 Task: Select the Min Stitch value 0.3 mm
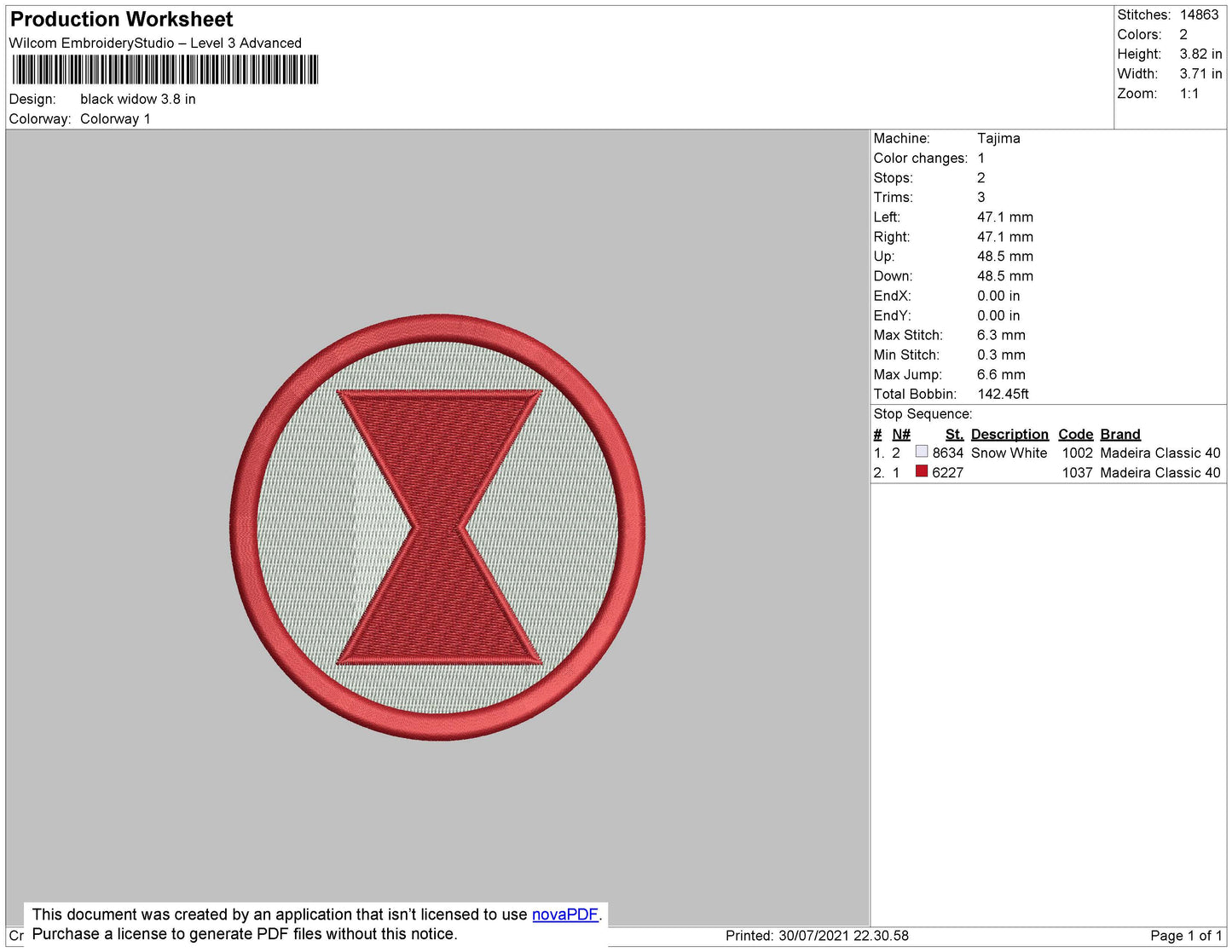[1002, 355]
